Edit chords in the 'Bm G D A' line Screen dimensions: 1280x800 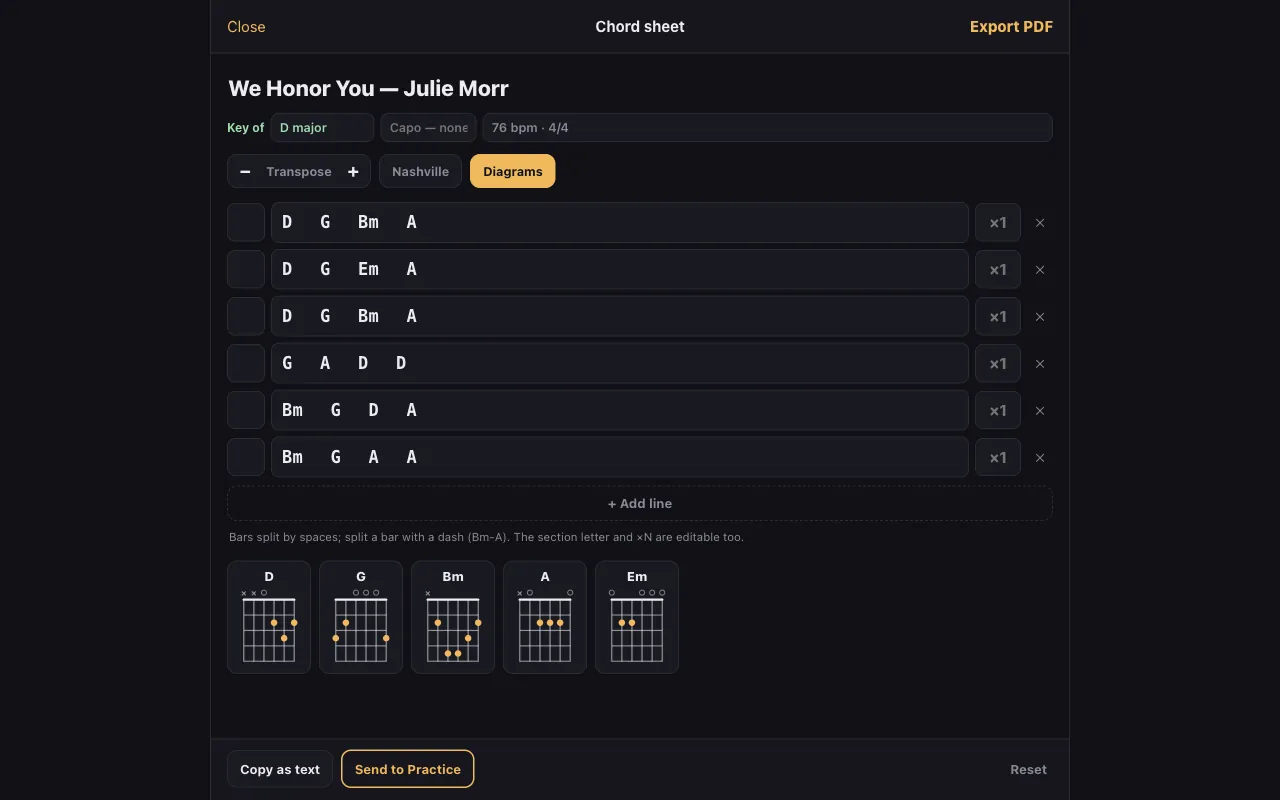click(x=620, y=411)
